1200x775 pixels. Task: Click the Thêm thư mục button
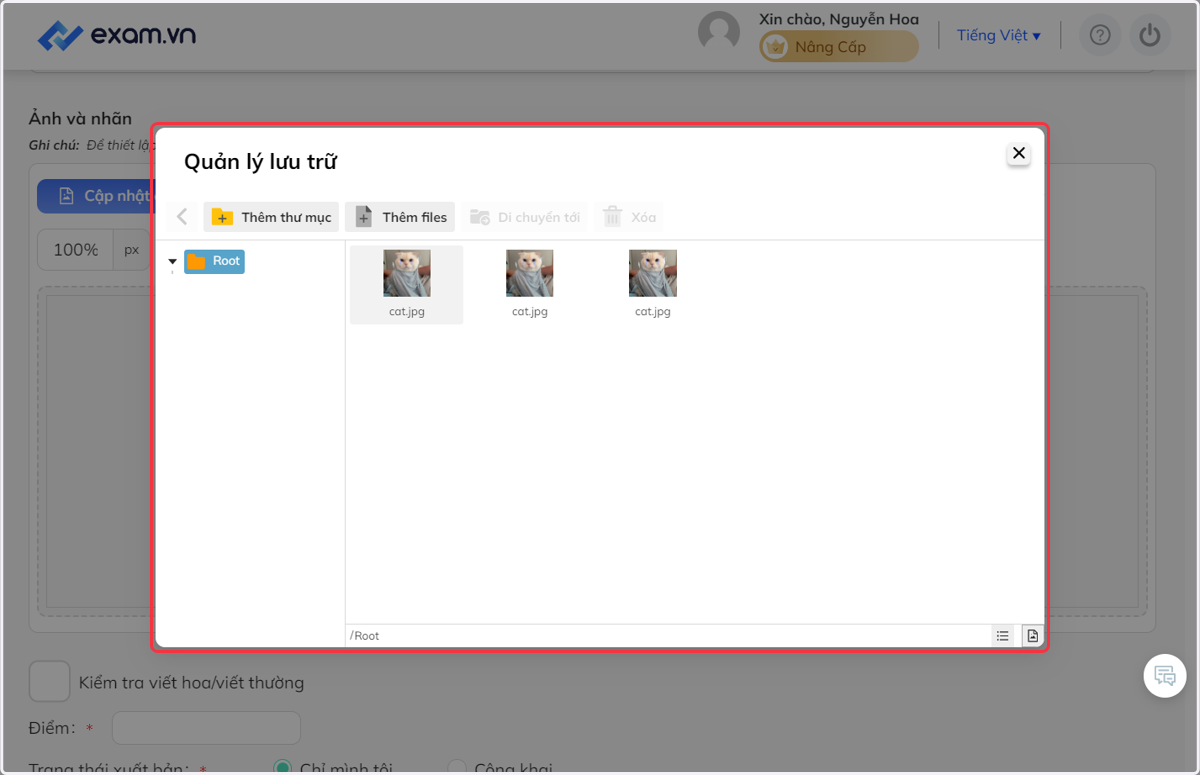coord(271,217)
